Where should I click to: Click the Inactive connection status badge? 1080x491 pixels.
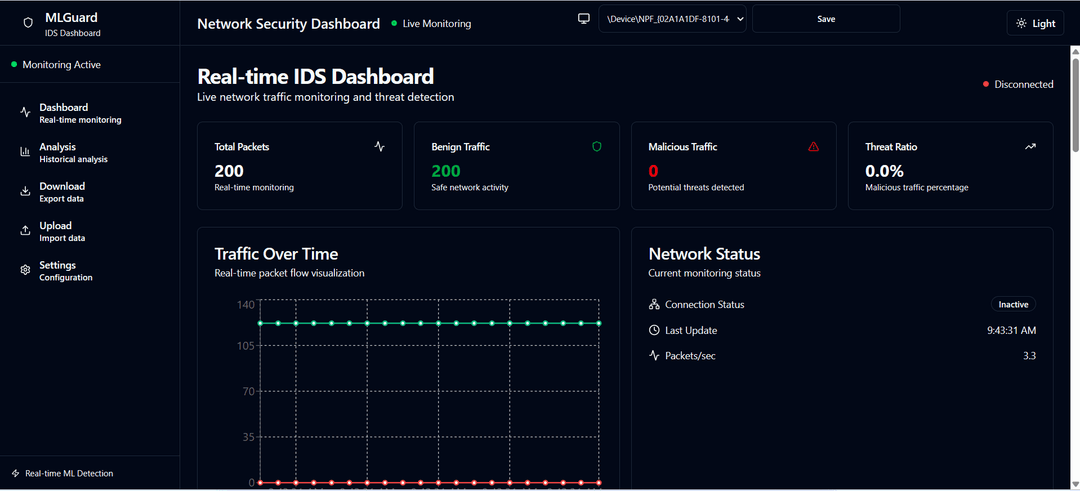(1013, 304)
